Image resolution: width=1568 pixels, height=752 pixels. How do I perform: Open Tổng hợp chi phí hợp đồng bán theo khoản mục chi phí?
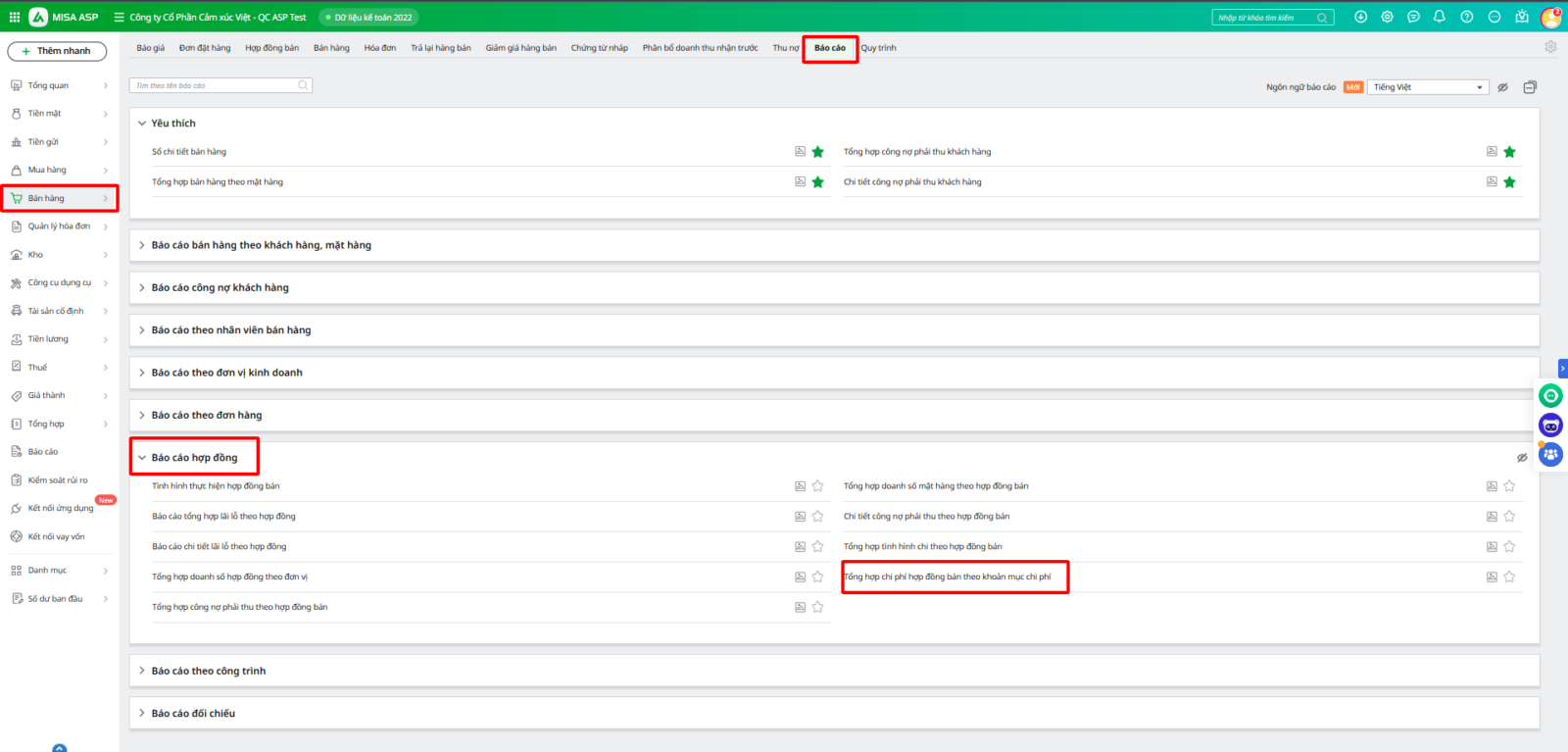click(x=947, y=577)
